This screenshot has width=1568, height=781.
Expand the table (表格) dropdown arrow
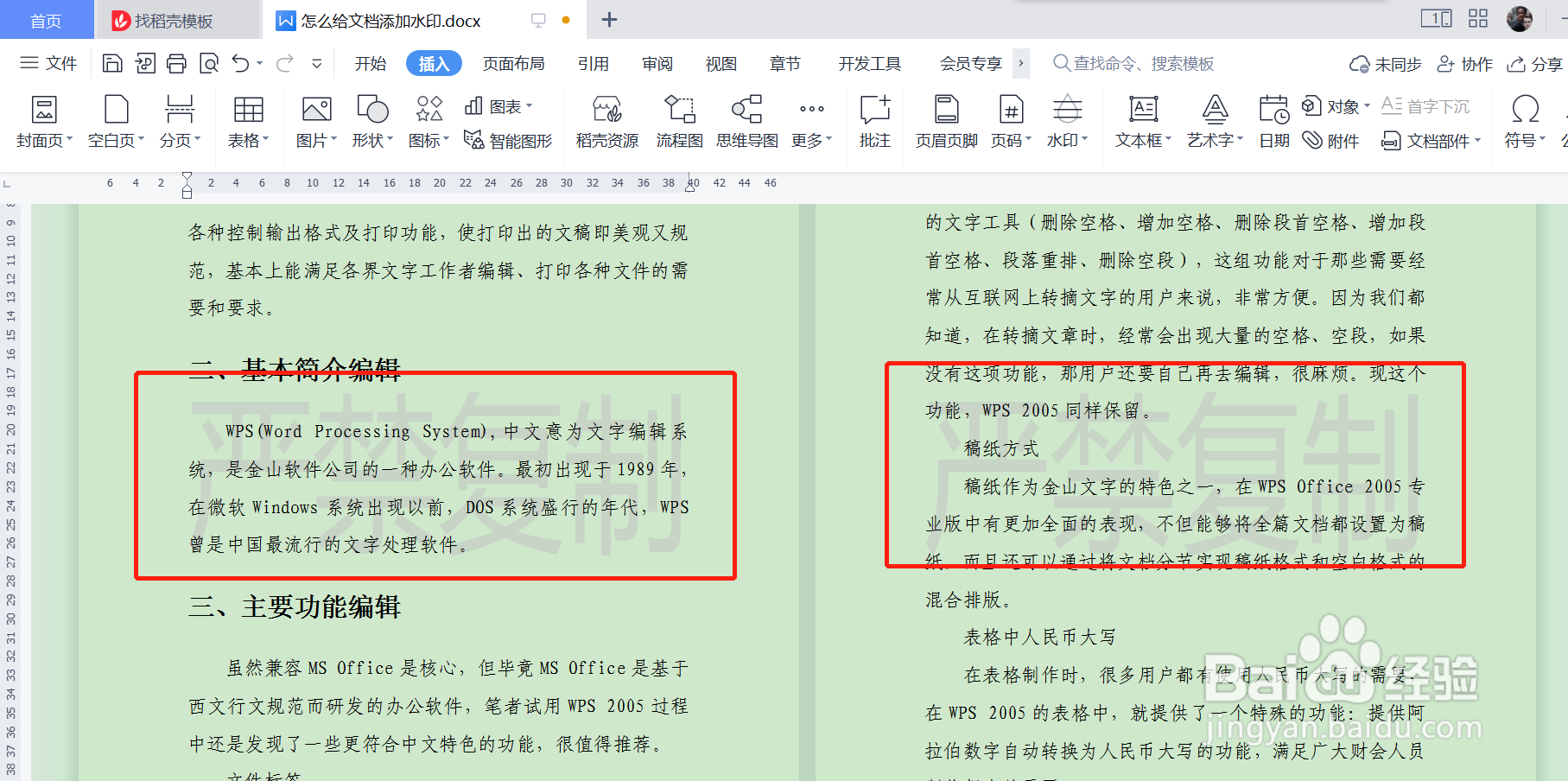266,139
